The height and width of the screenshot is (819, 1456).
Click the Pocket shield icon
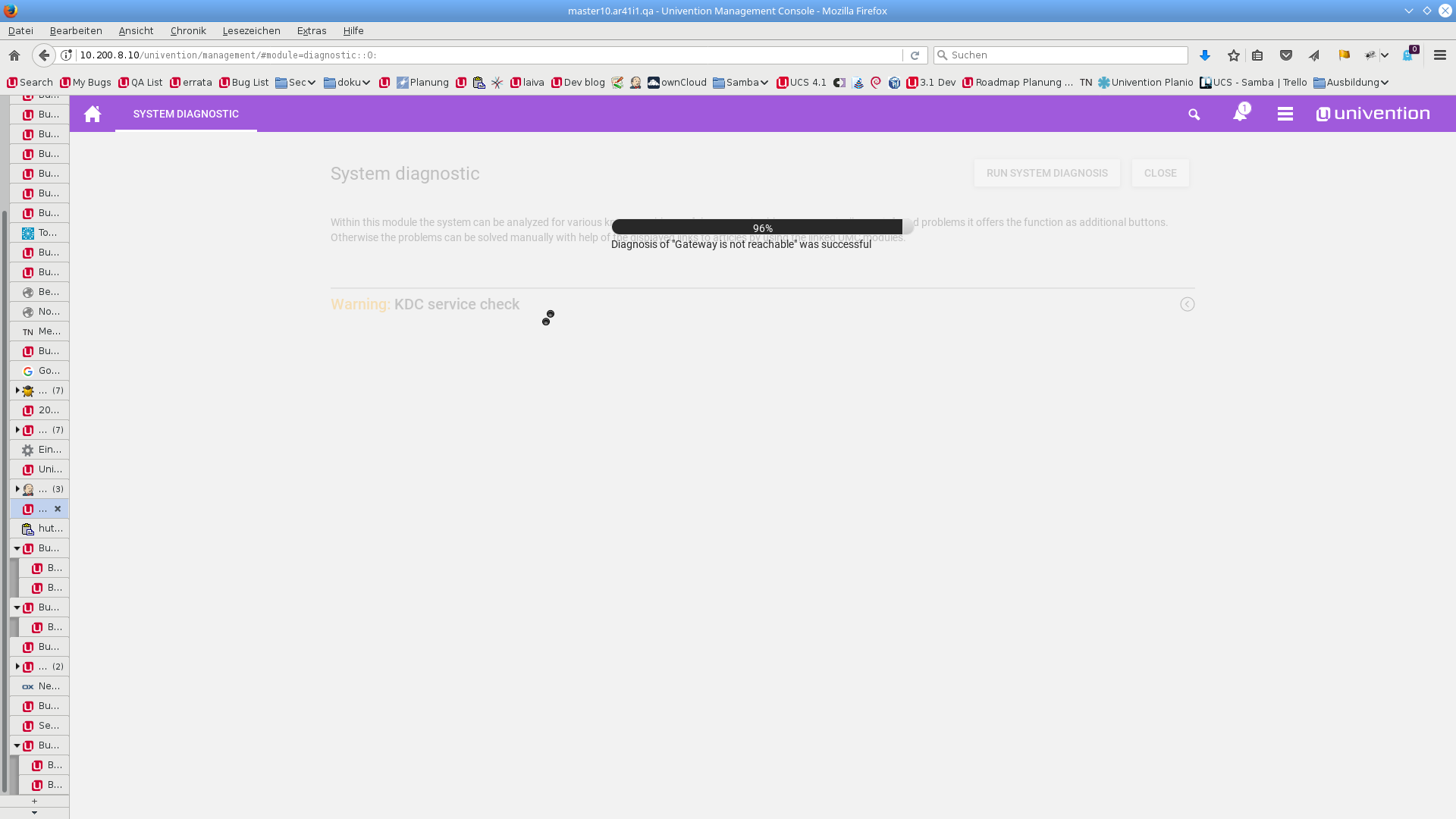1286,55
